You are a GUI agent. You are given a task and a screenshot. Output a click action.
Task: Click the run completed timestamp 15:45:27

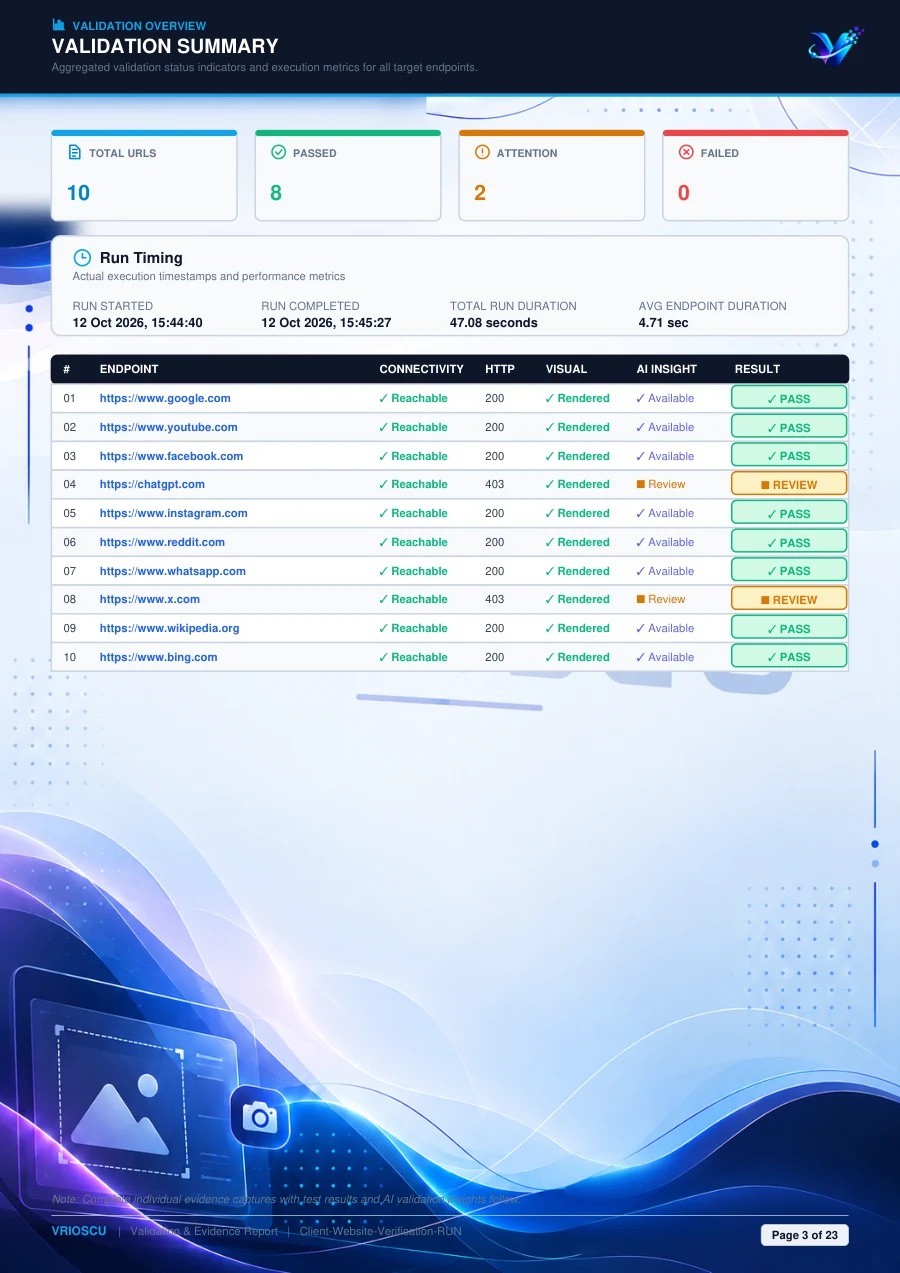coord(326,323)
